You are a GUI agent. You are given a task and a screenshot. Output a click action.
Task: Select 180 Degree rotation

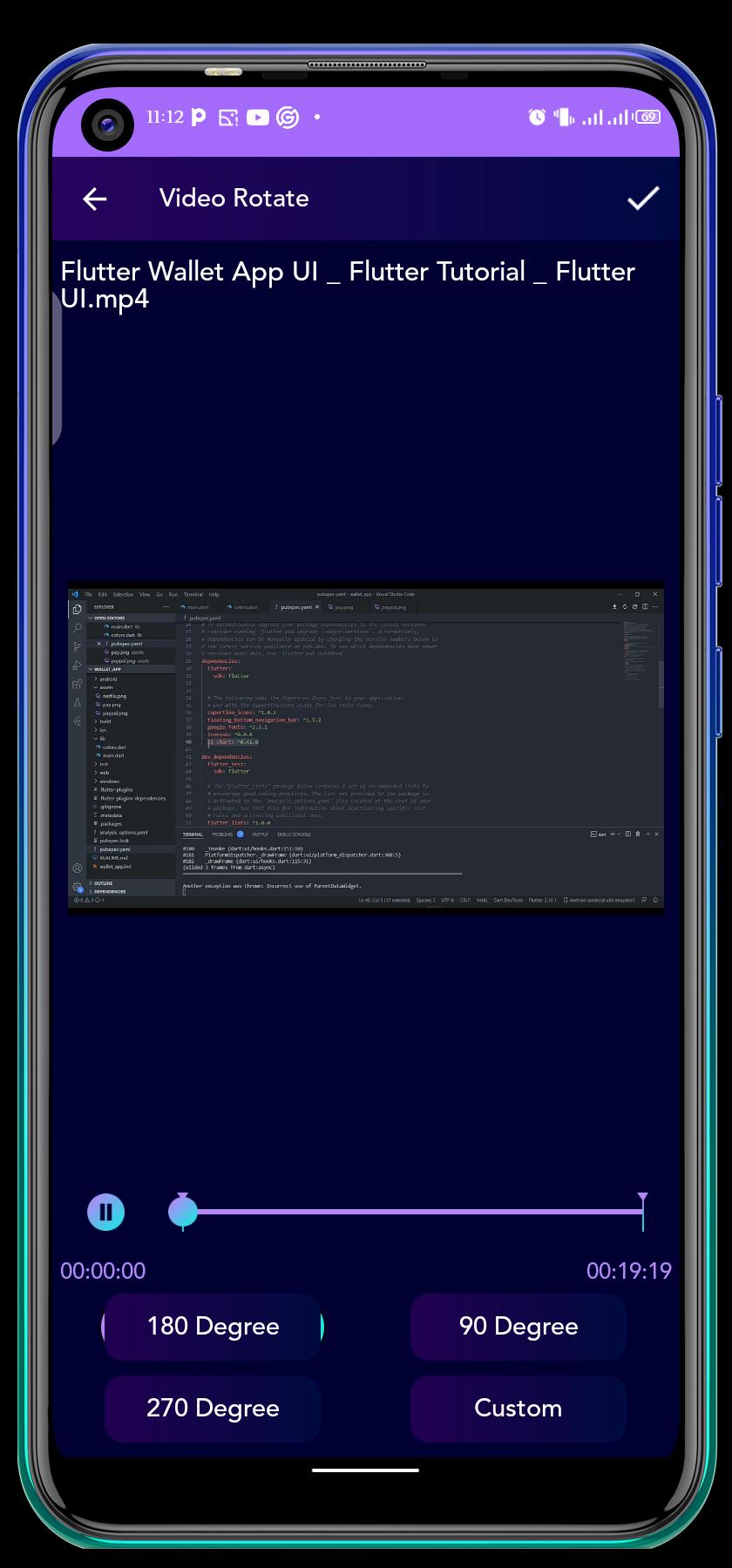(x=213, y=1327)
